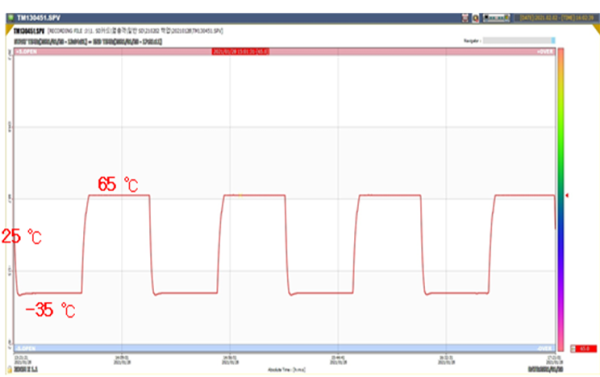Click the small icon beside the red value box
Screen dimensions: 600x377
pos(573,349)
